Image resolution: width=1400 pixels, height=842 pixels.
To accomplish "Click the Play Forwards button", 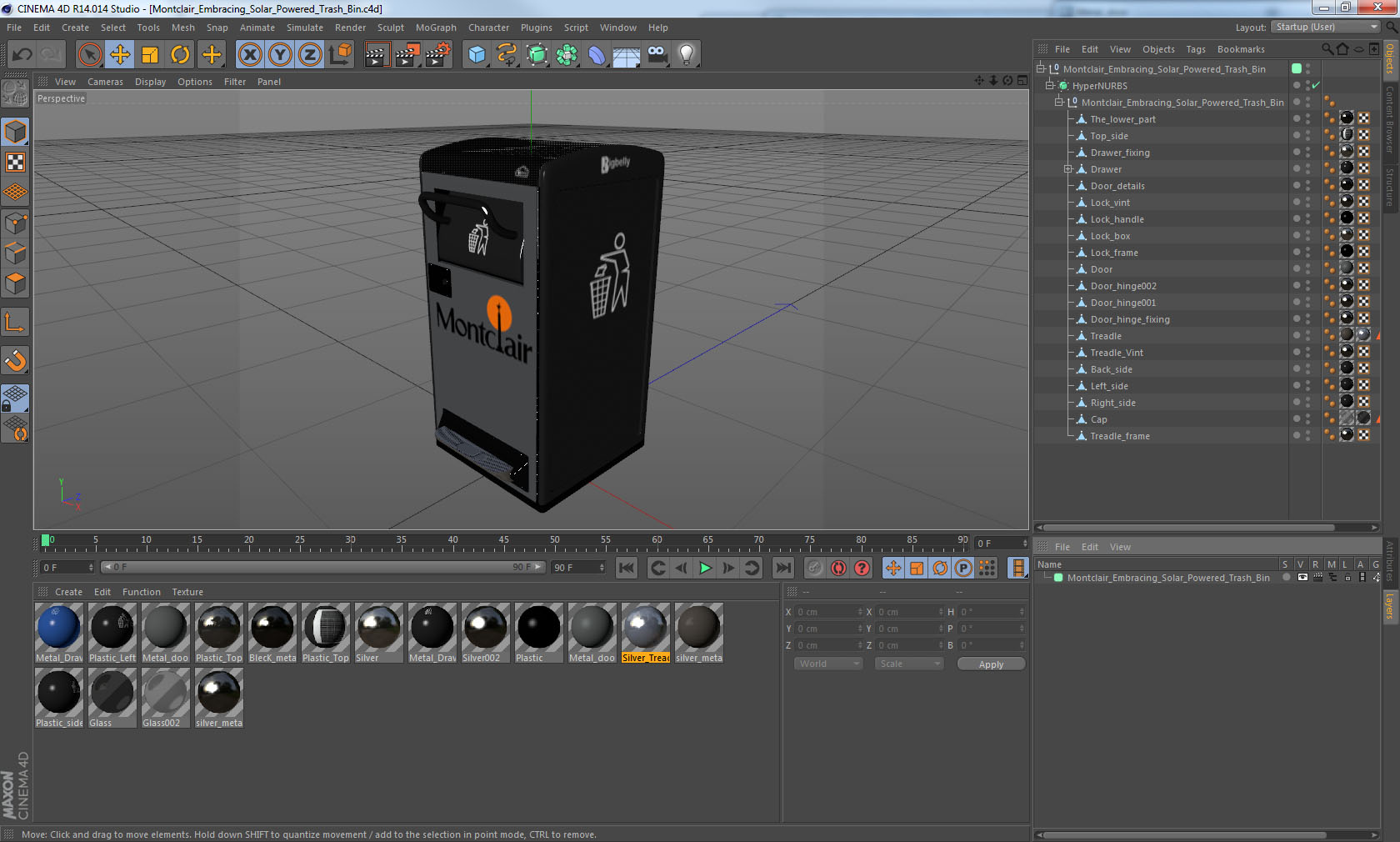I will pos(705,568).
